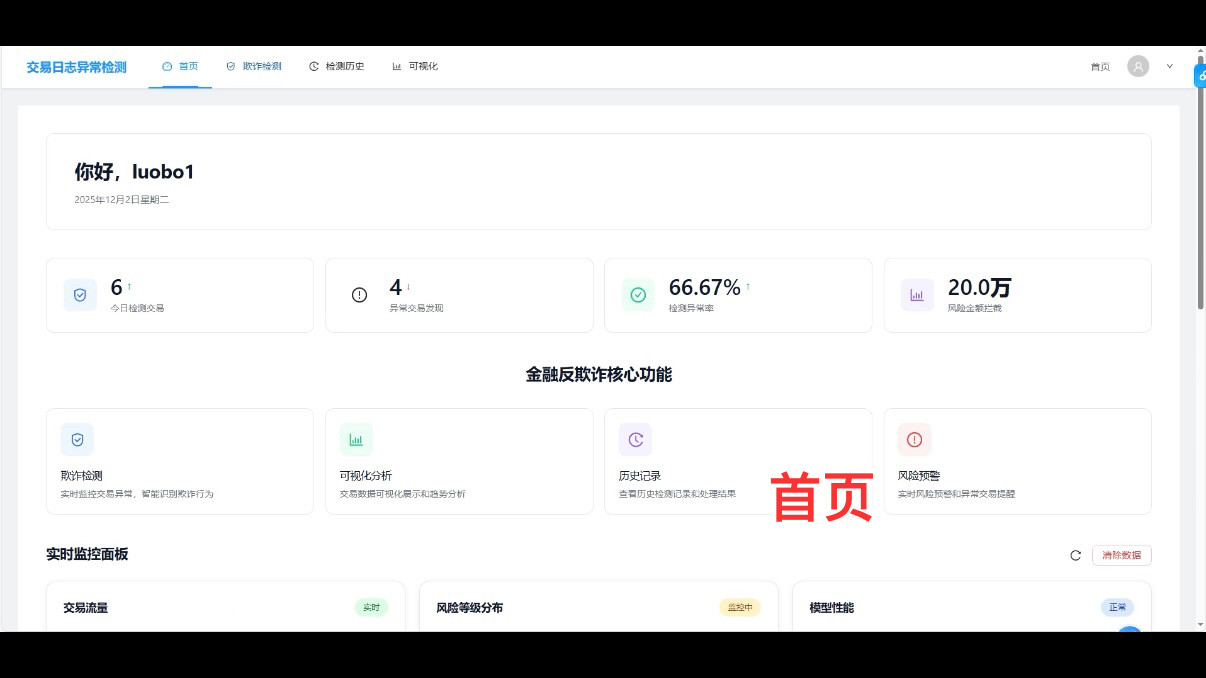
Task: Open the 风险预警 feature card title
Action: 919,476
